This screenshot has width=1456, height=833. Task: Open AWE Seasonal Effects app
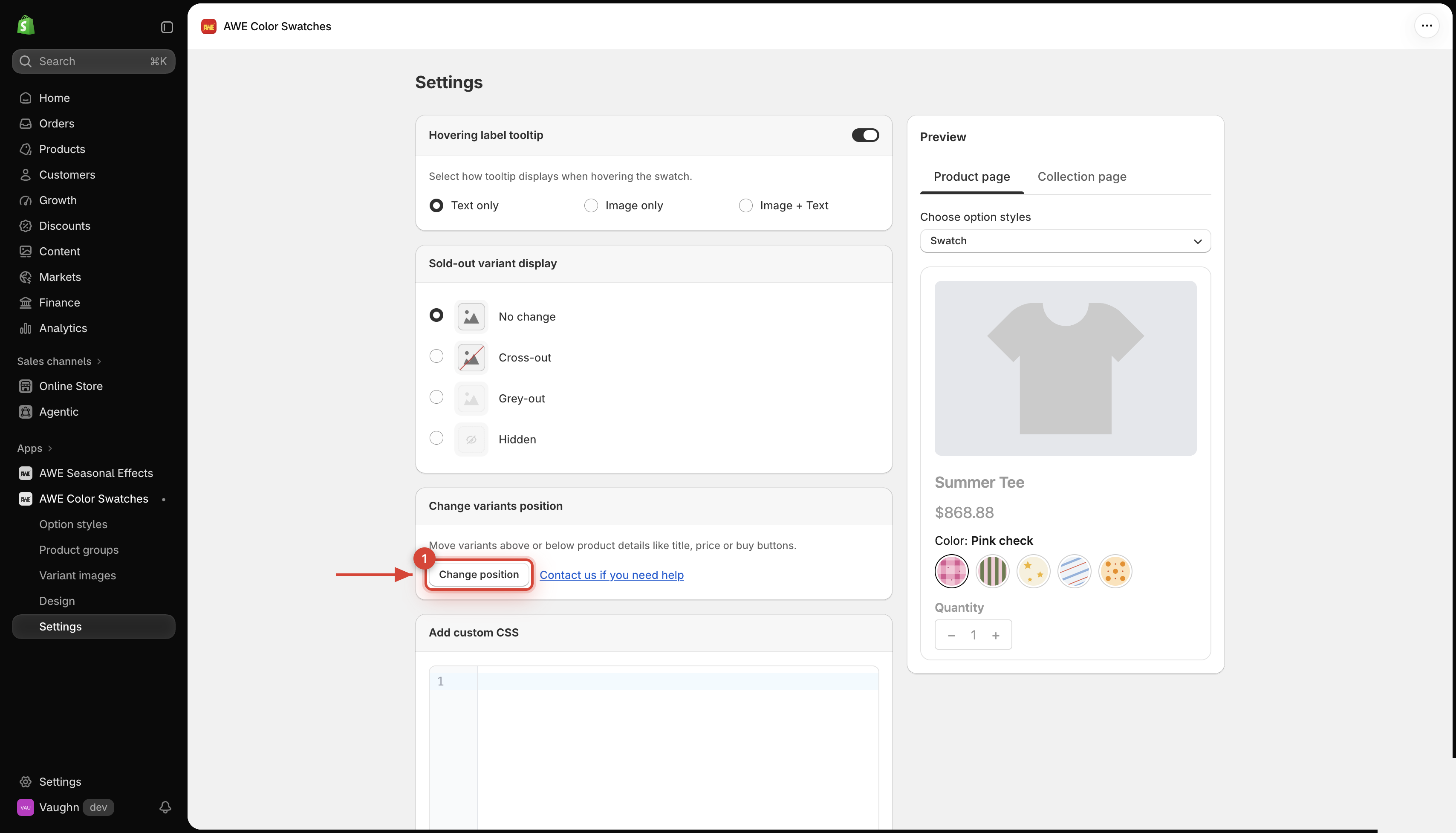pos(93,473)
